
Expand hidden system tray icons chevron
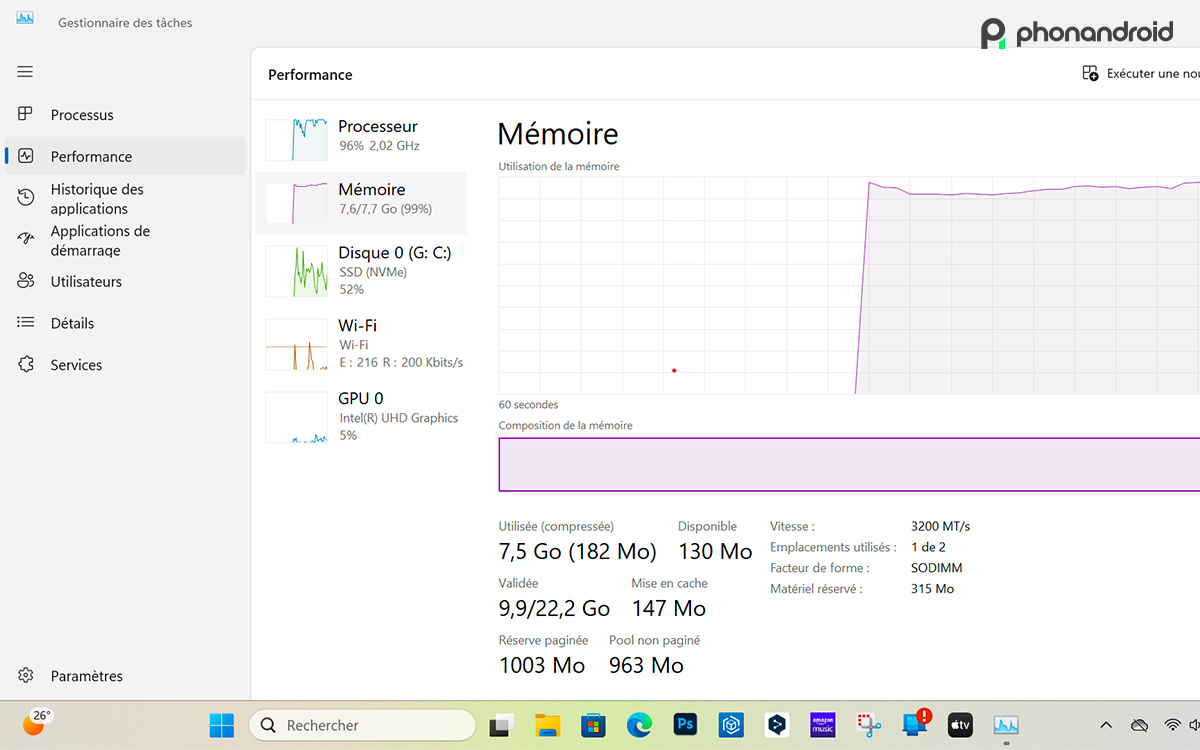pyautogui.click(x=1105, y=724)
